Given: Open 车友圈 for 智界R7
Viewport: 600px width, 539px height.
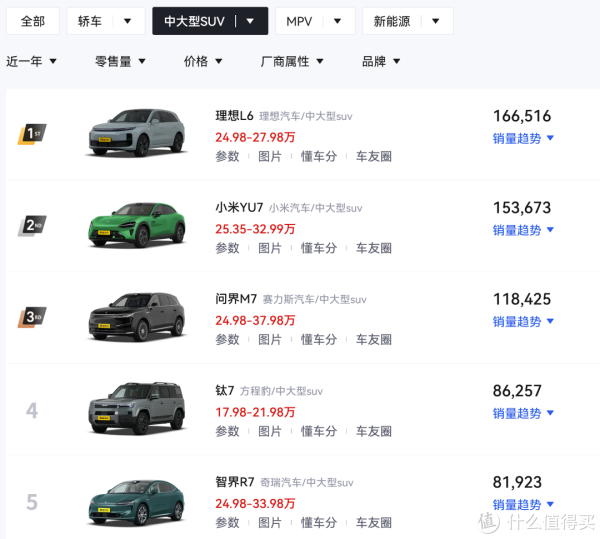Looking at the screenshot, I should pyautogui.click(x=373, y=523).
